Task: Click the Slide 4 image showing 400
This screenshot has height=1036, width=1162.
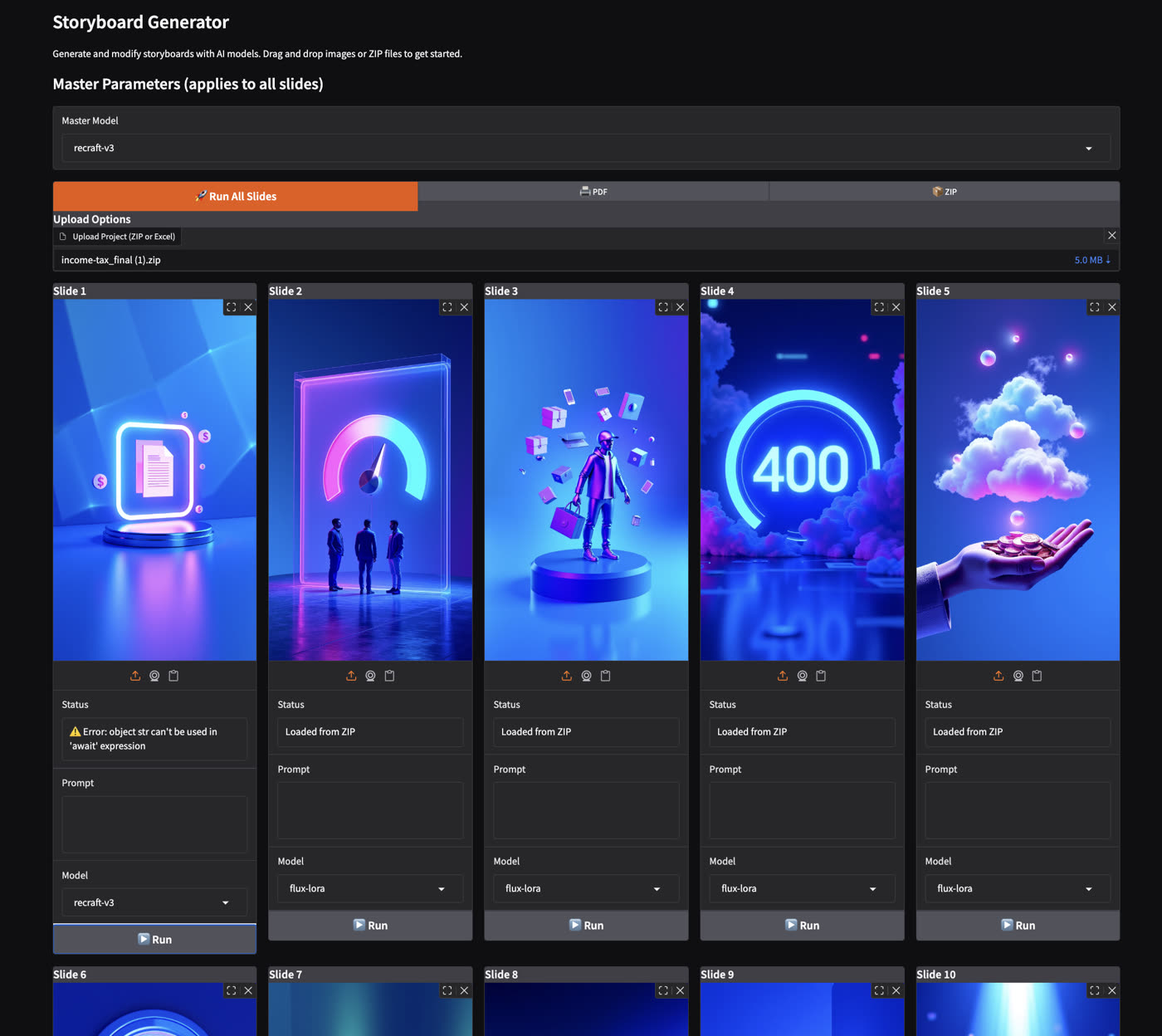Action: pyautogui.click(x=802, y=480)
